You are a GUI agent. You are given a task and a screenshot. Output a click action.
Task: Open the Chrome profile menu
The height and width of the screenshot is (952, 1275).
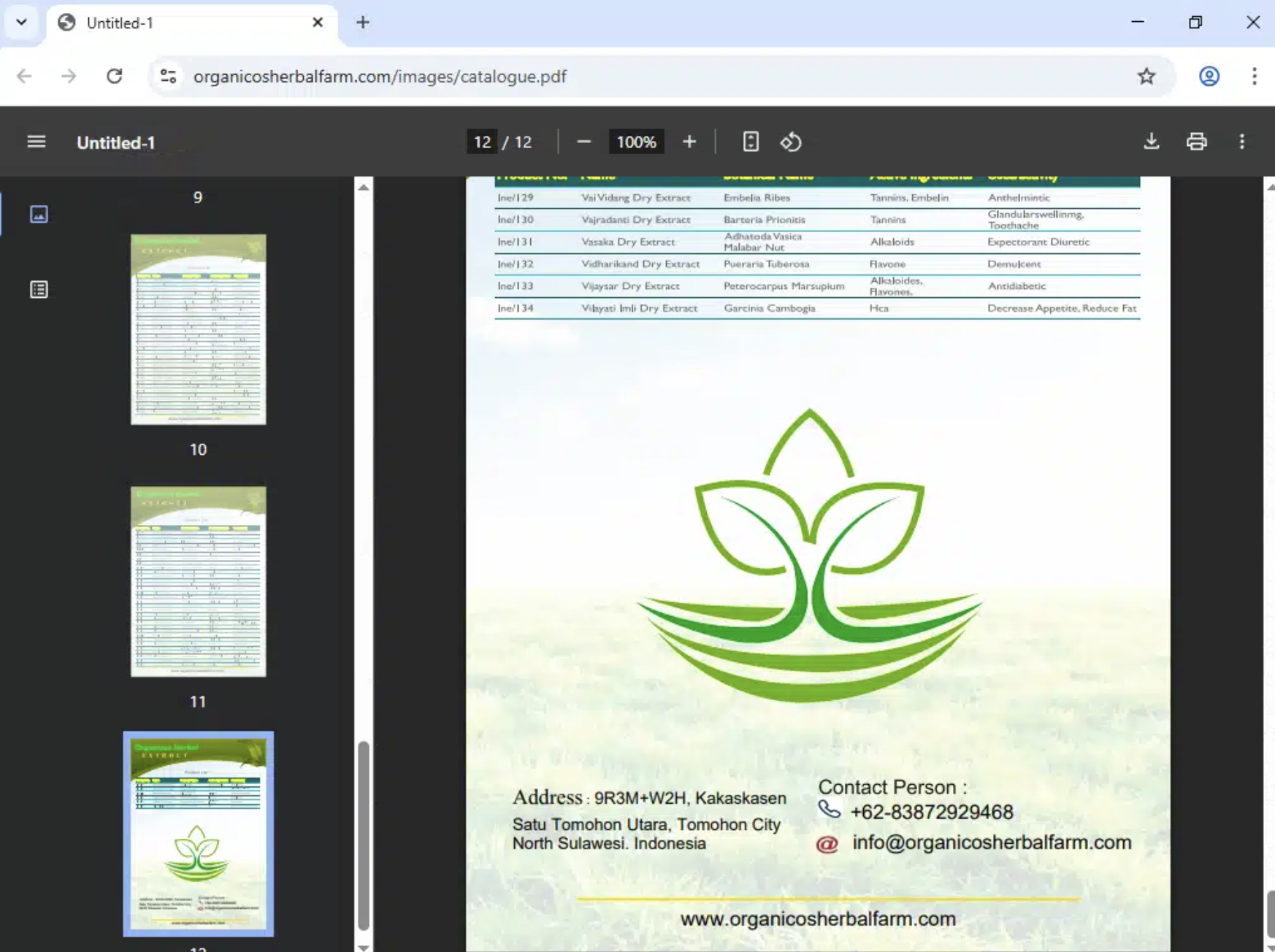1209,76
